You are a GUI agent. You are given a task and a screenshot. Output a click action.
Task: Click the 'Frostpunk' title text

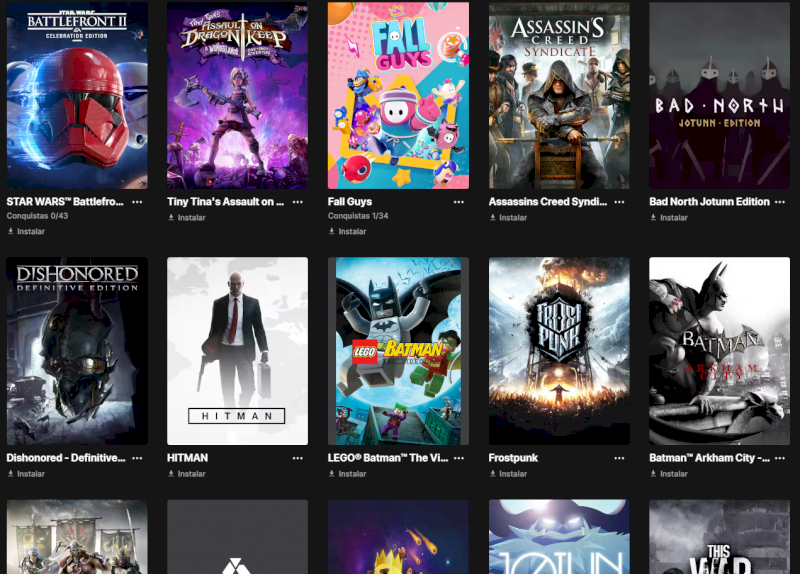click(x=513, y=458)
